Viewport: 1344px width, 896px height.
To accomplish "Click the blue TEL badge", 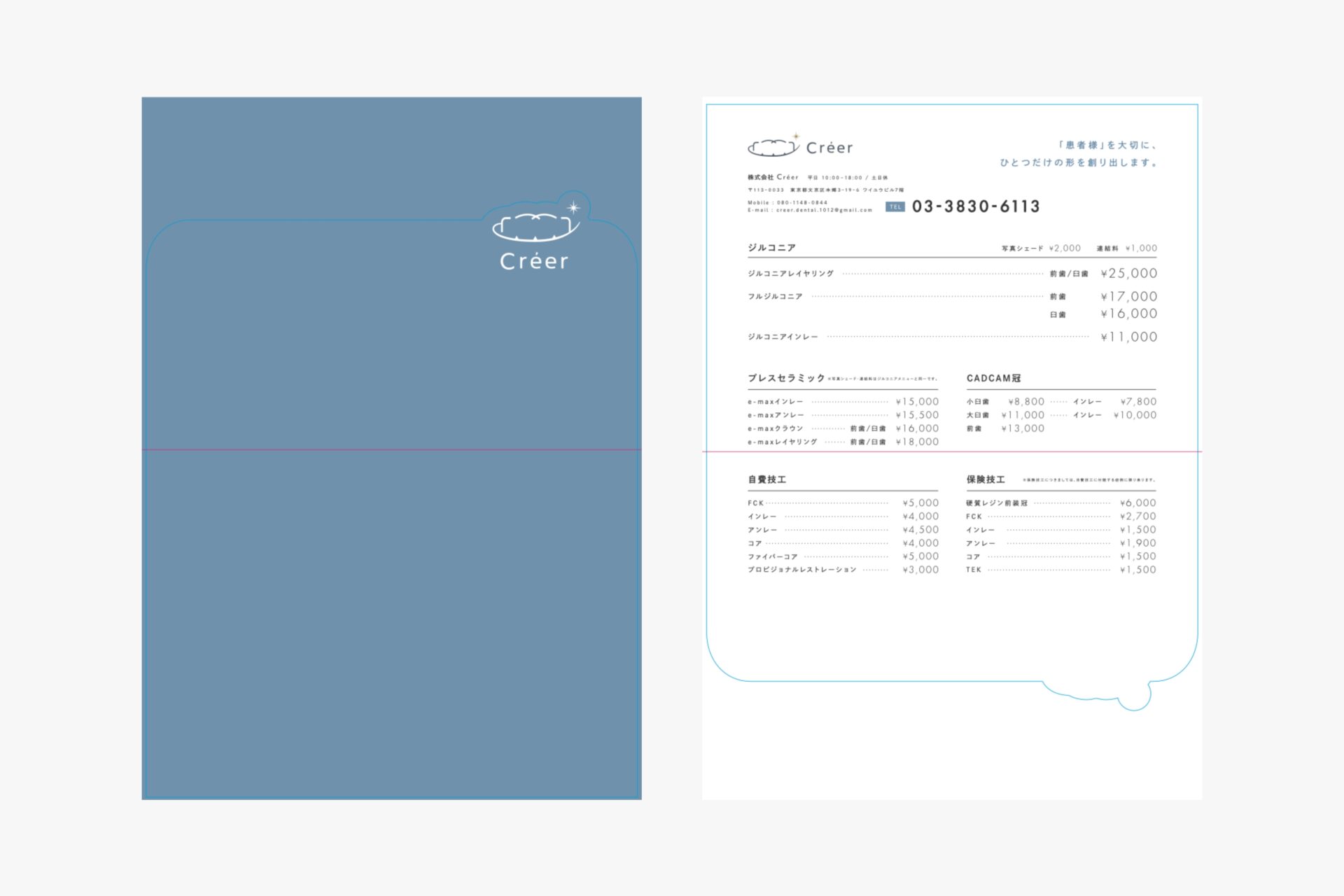I will (x=895, y=206).
